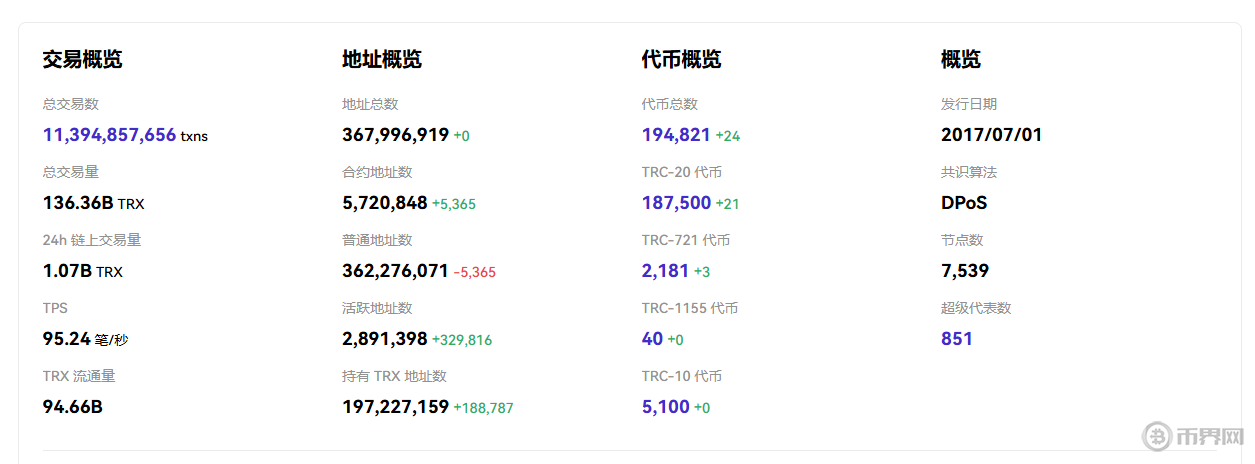
Task: Click the DPoS consensus algorithm value
Action: (963, 203)
